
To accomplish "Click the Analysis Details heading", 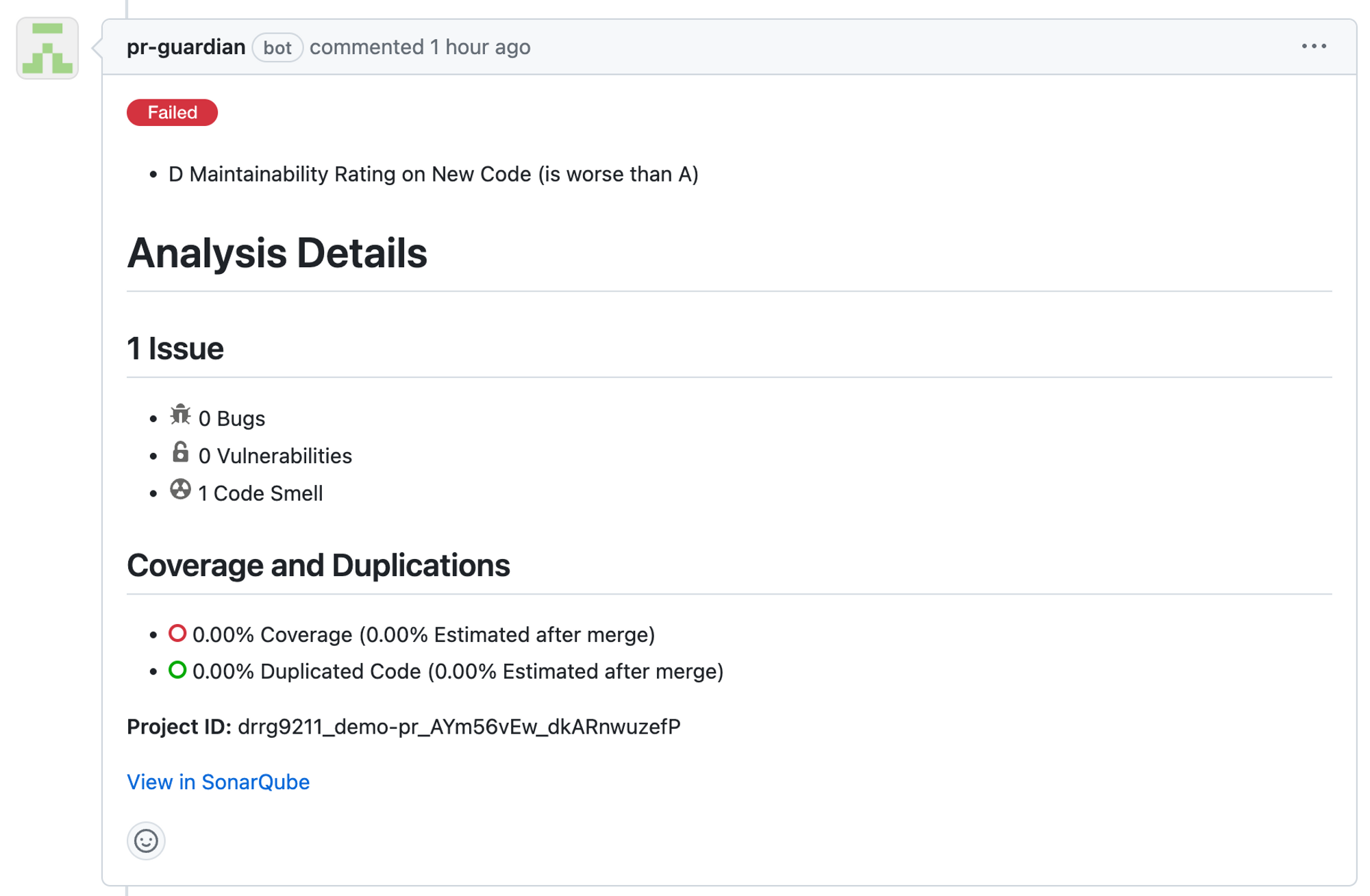I will coord(277,253).
